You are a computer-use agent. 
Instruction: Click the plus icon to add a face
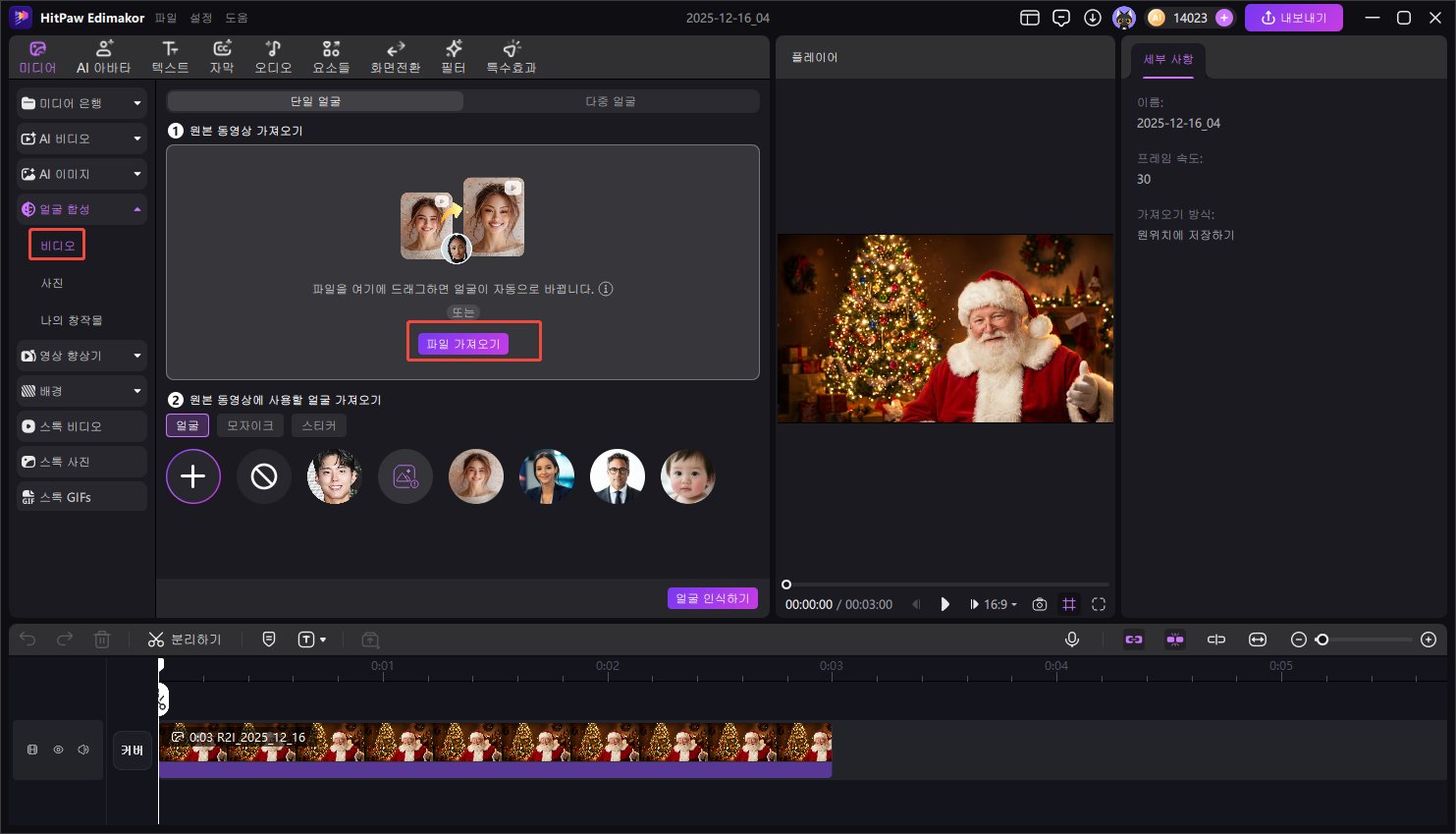(193, 476)
